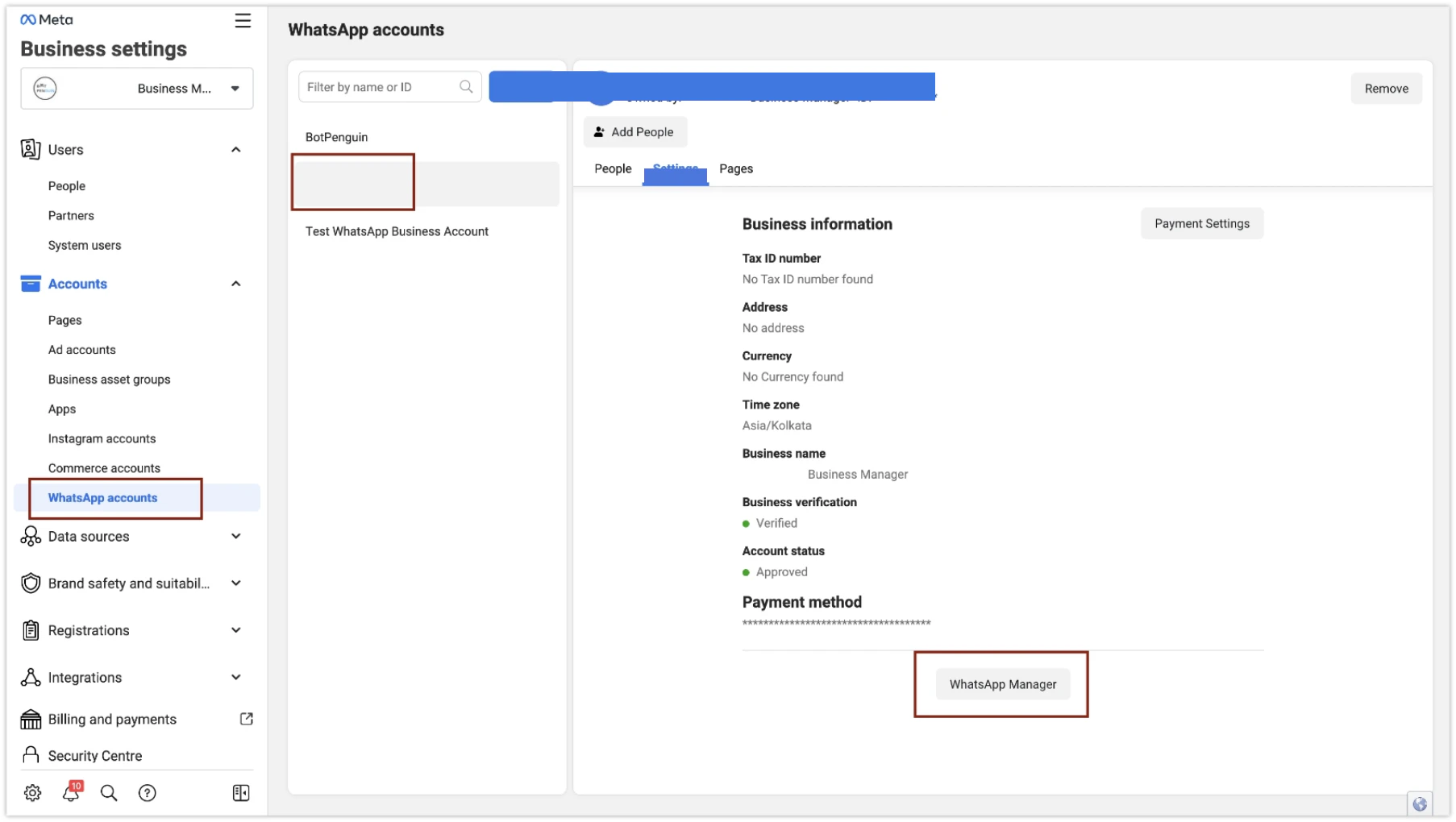Screen dimensions: 1456x822
Task: Click the Integrations icon
Action: [31, 678]
